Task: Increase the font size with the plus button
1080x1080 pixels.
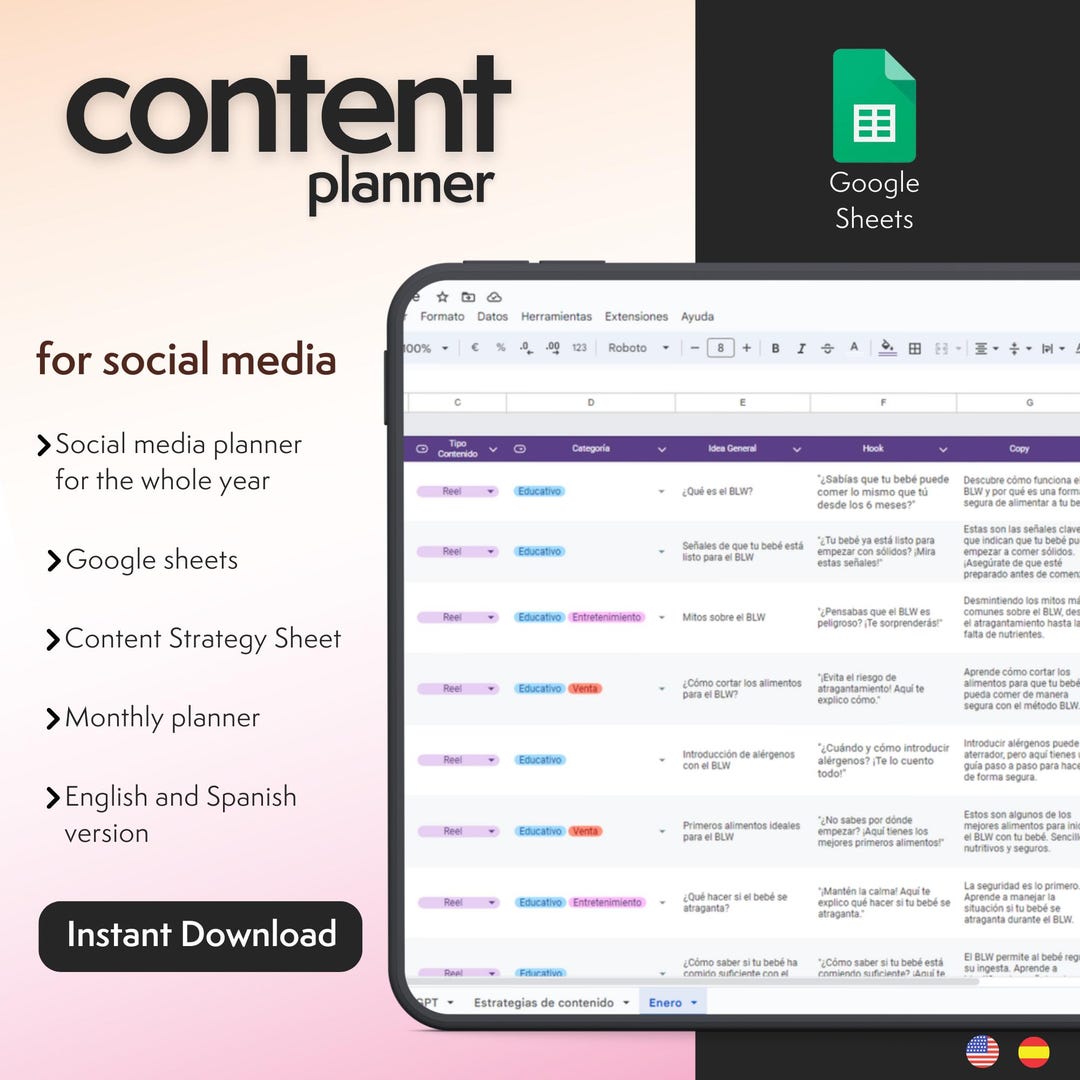Action: pos(745,348)
